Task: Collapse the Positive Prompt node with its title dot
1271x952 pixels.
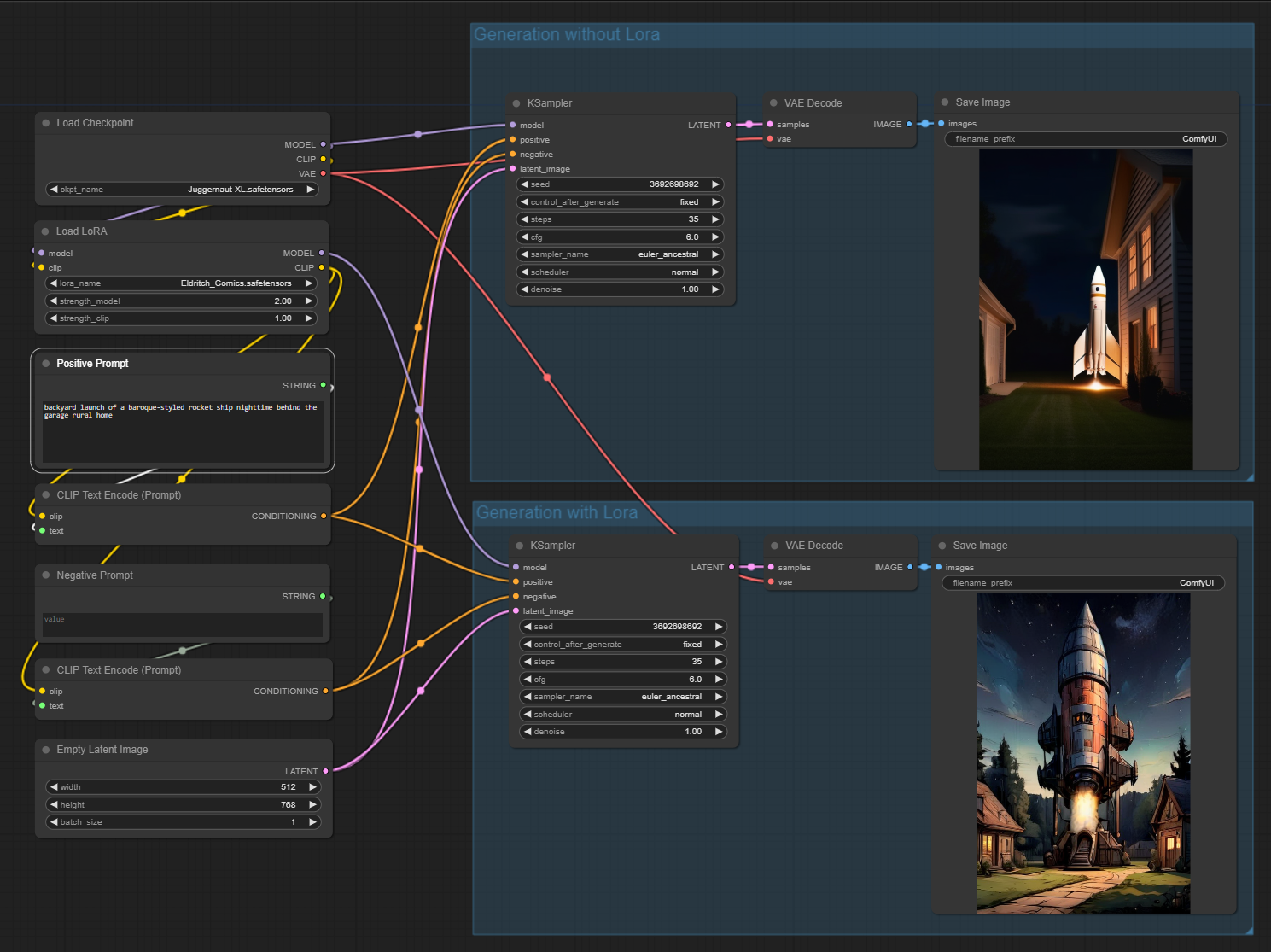Action: point(46,364)
